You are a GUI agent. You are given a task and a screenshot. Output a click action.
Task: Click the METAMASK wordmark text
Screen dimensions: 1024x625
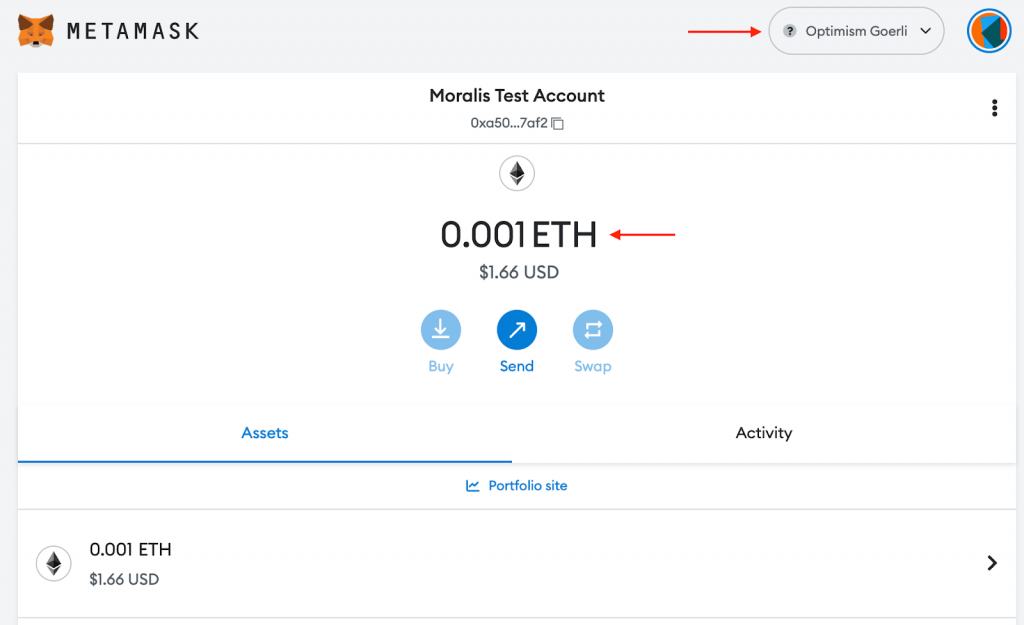click(x=133, y=31)
